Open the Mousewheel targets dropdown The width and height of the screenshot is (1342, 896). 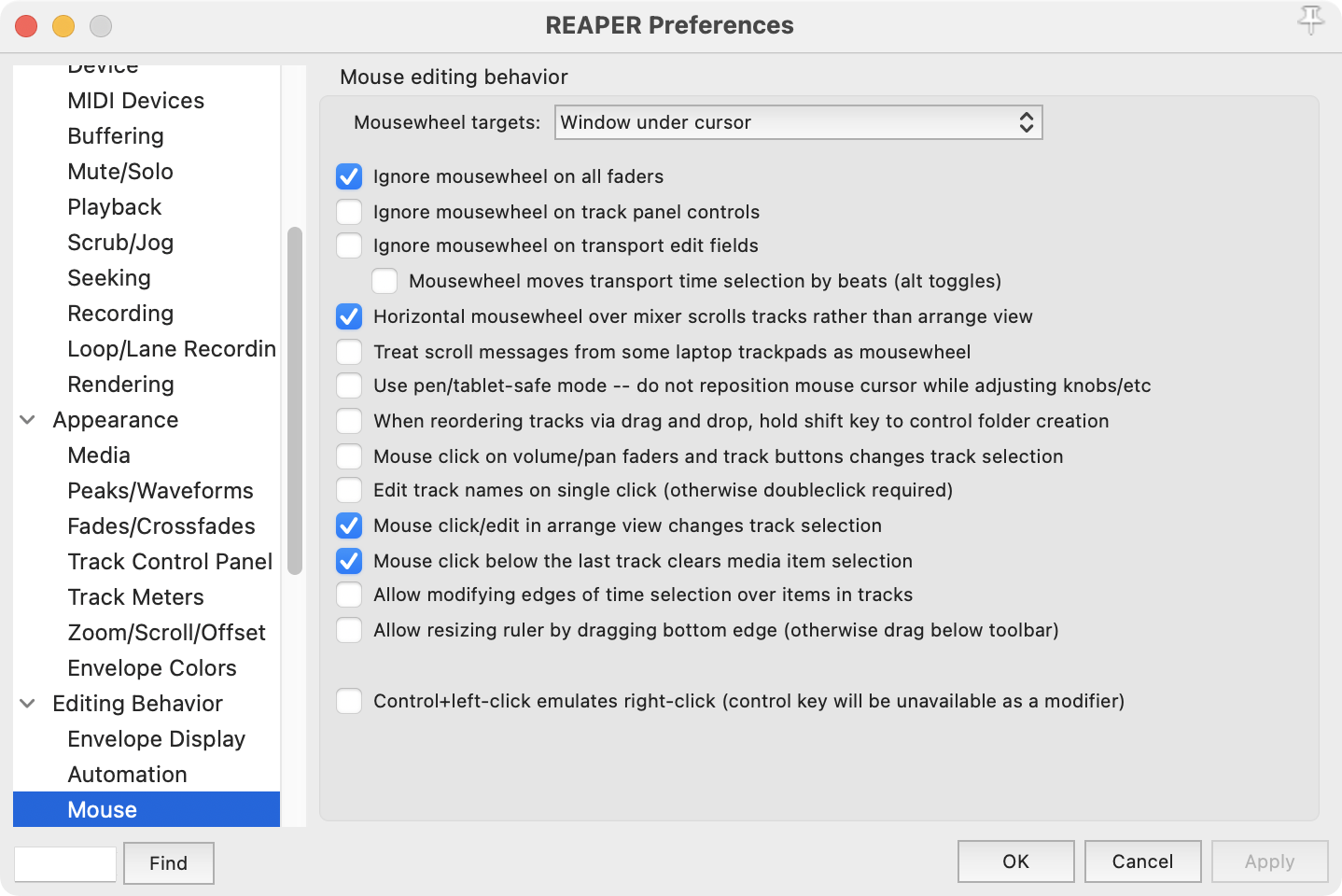click(798, 122)
